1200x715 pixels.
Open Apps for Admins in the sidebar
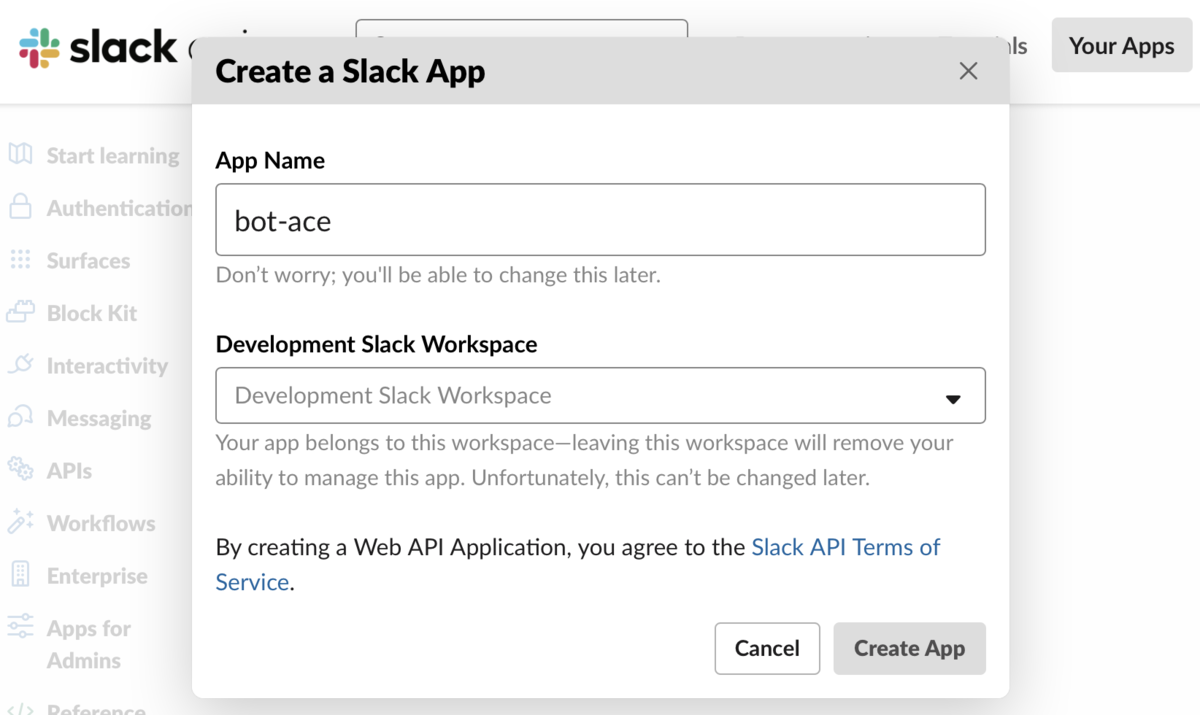click(89, 644)
